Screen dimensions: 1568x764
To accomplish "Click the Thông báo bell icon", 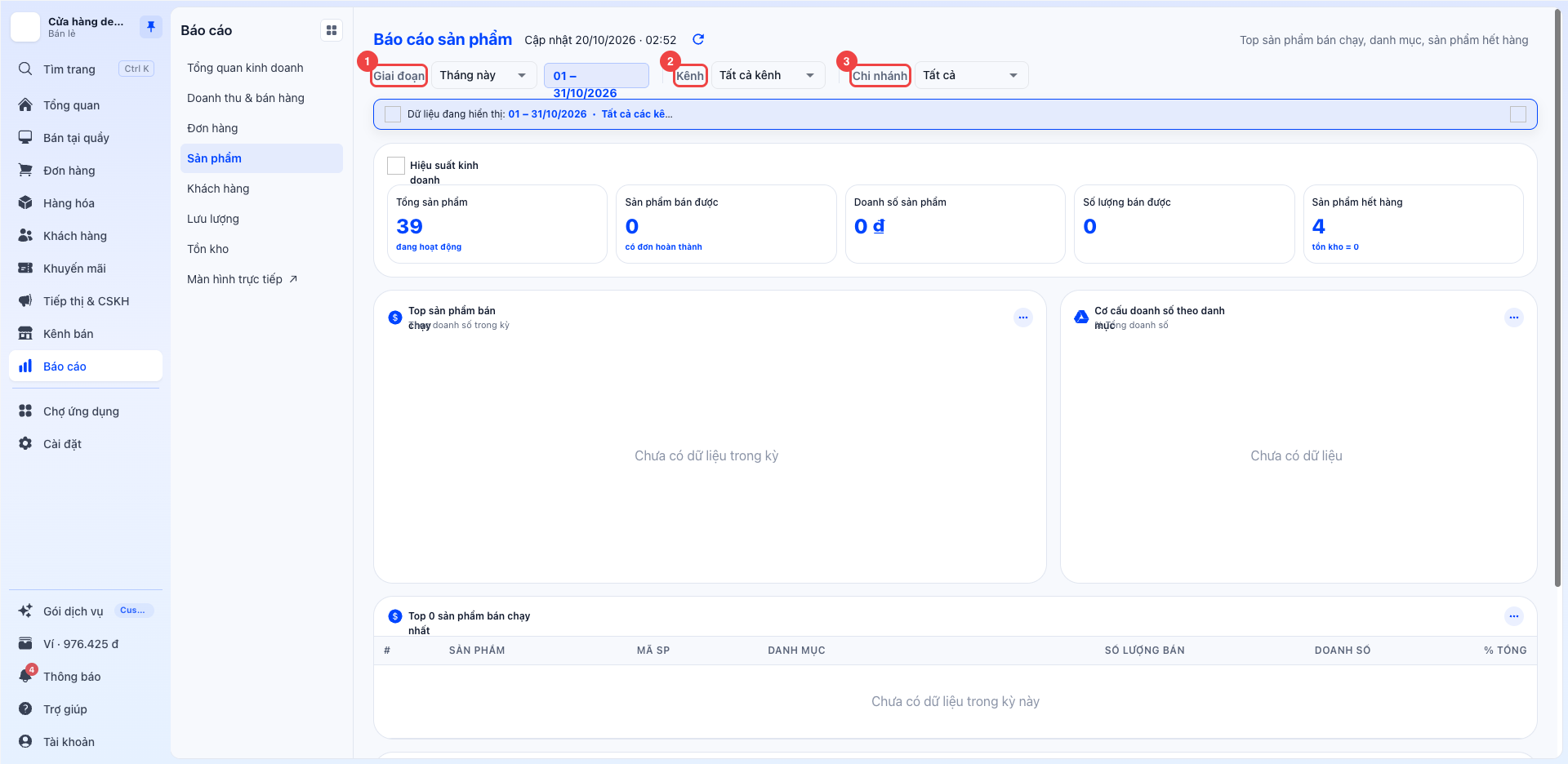I will [x=25, y=676].
